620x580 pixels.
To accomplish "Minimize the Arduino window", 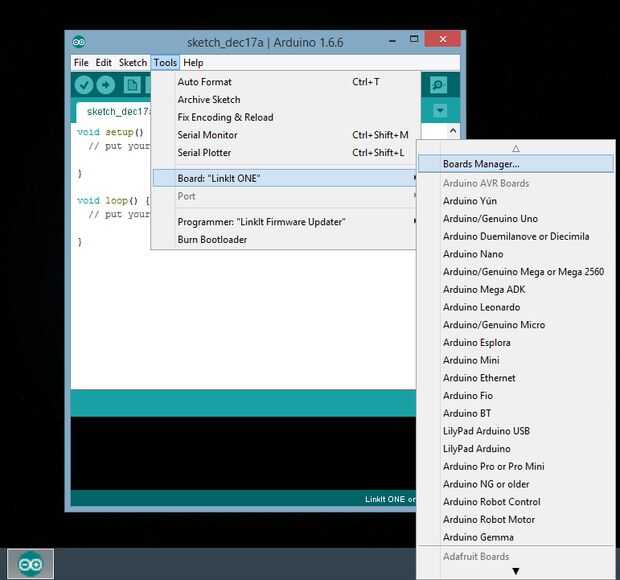I will click(392, 41).
